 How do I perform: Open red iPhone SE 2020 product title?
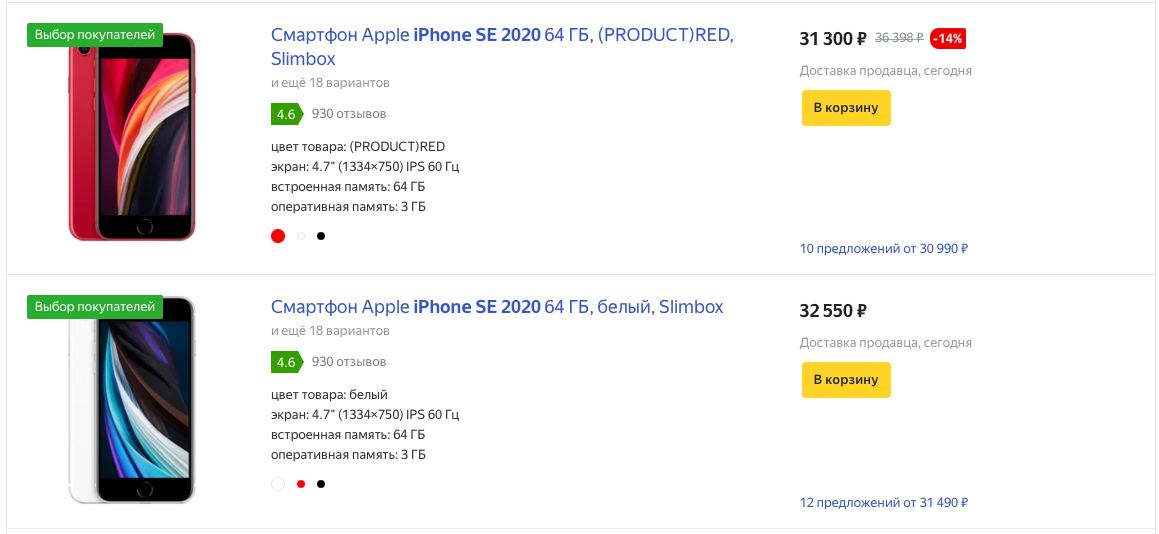click(502, 47)
